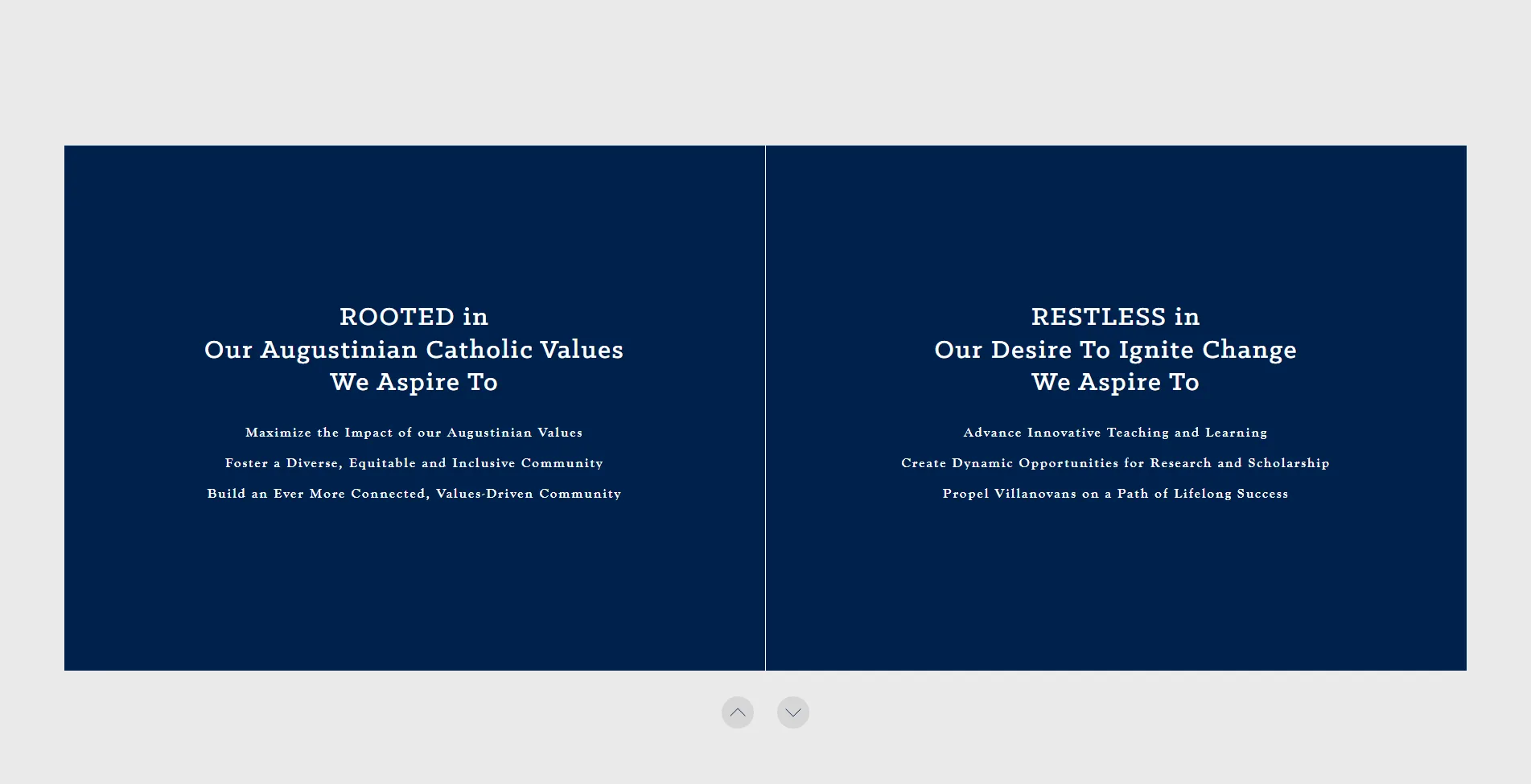Click 'We Aspire To' under the RESTLESS heading
The height and width of the screenshot is (784, 1531).
(1116, 382)
